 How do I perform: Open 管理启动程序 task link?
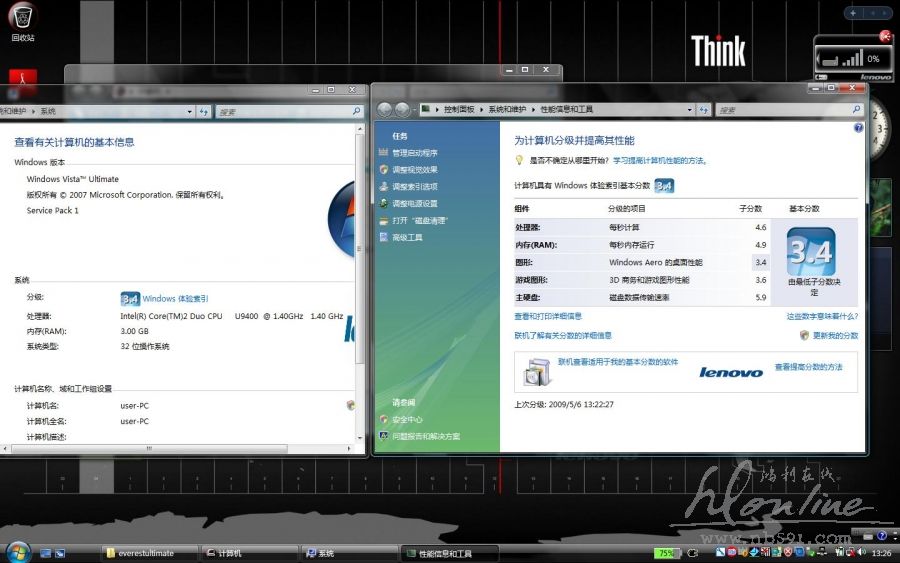tap(415, 153)
